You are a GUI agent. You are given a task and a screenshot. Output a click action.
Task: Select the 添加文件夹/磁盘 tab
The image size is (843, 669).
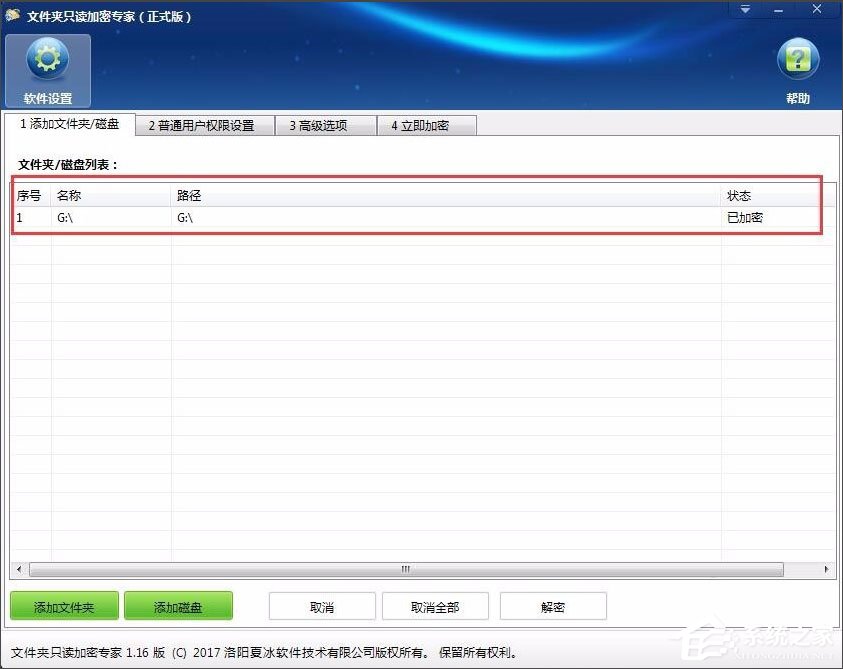coord(73,125)
